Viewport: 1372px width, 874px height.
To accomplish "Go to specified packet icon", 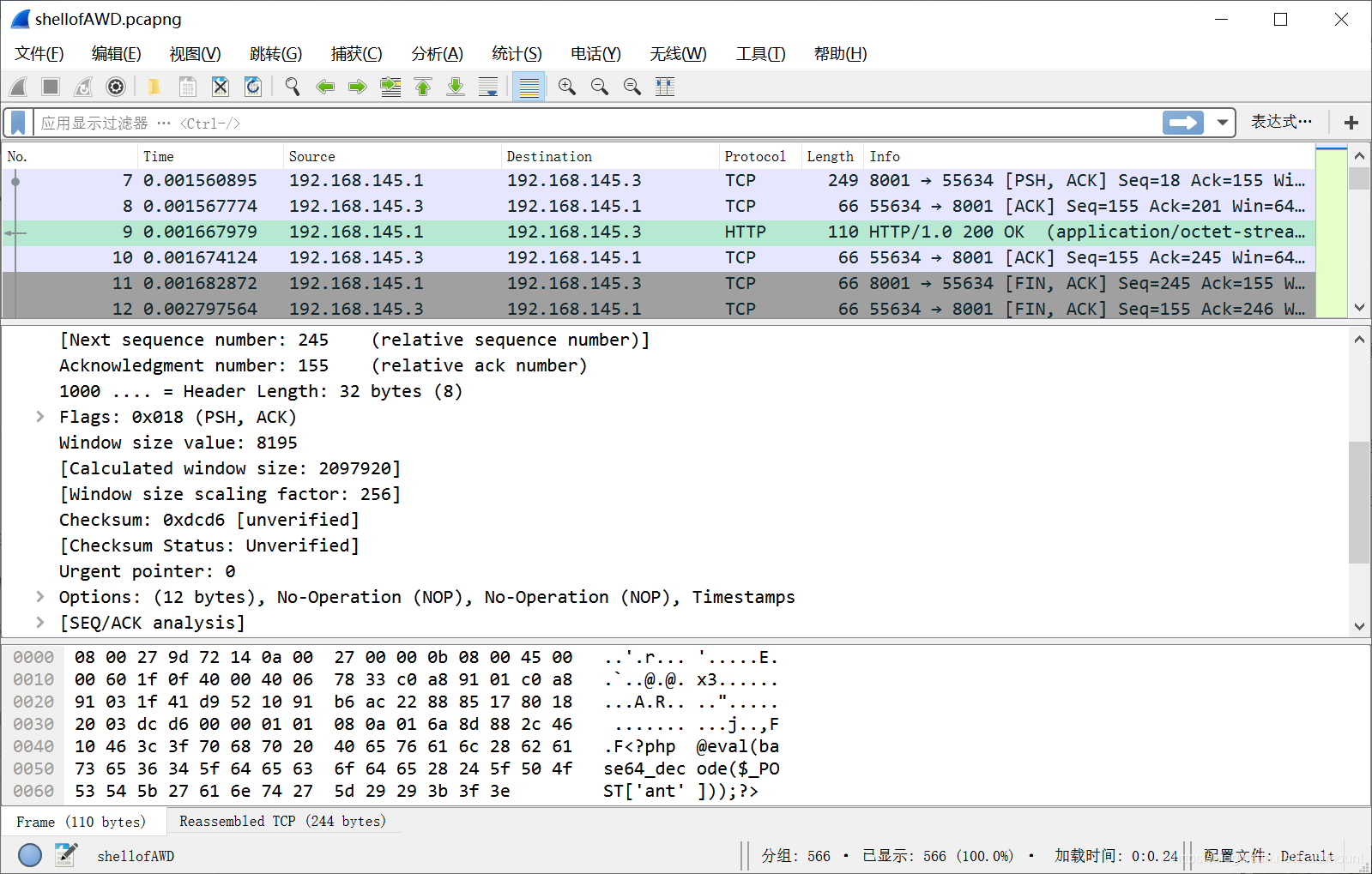I will click(390, 87).
